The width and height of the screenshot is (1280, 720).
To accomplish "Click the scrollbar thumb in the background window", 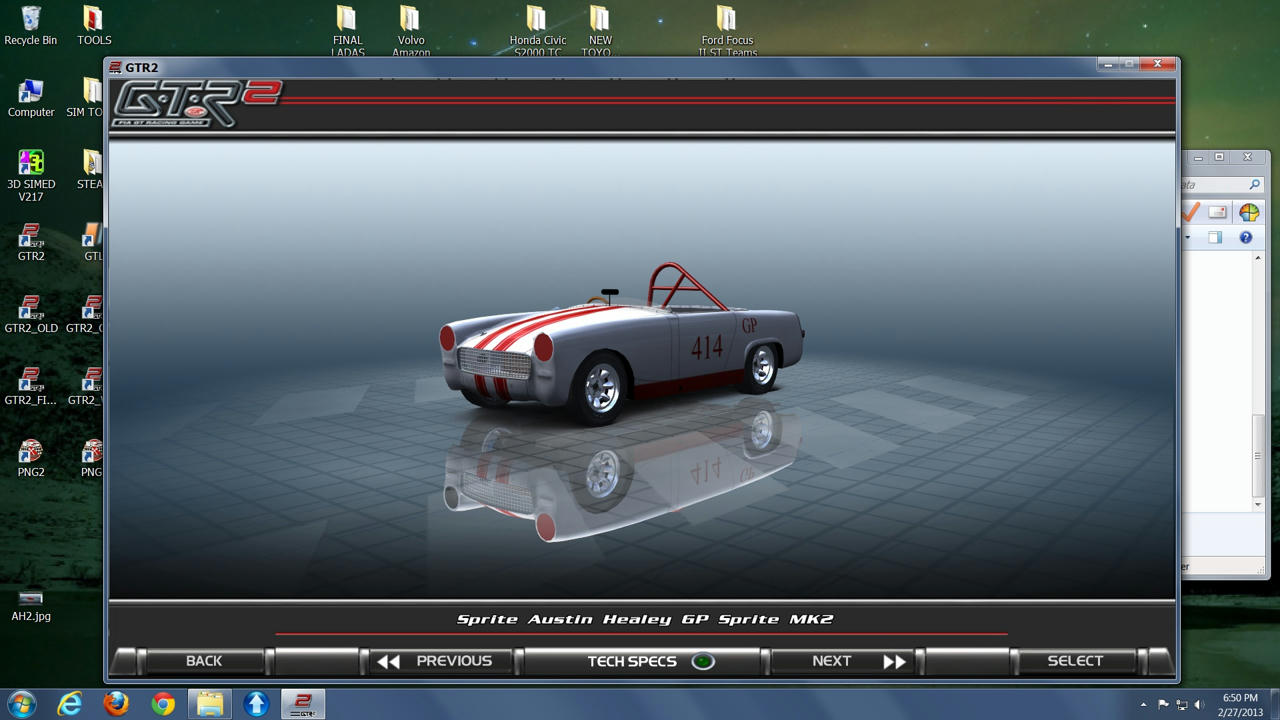I will (1258, 456).
